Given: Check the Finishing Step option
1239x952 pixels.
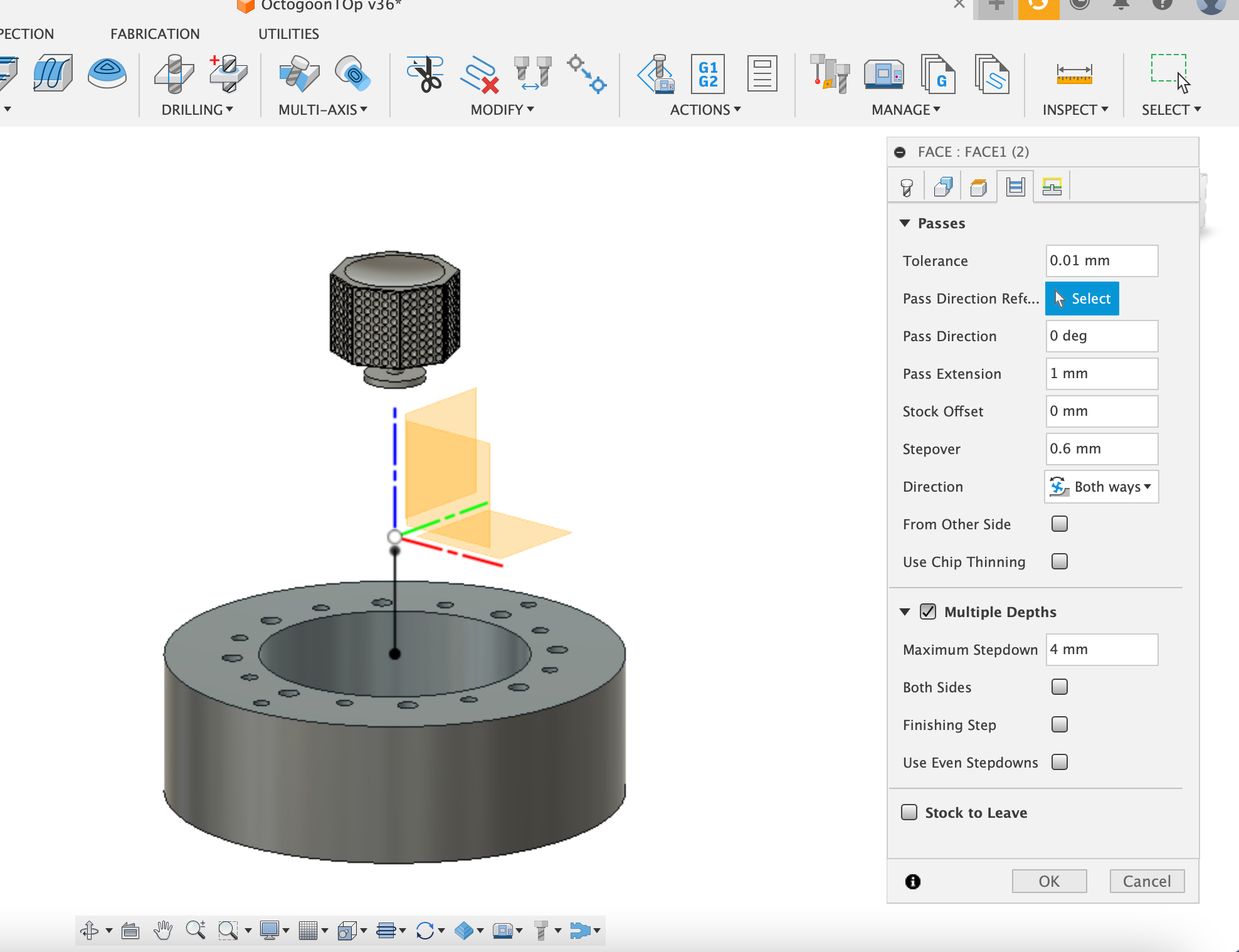Looking at the screenshot, I should [x=1059, y=724].
